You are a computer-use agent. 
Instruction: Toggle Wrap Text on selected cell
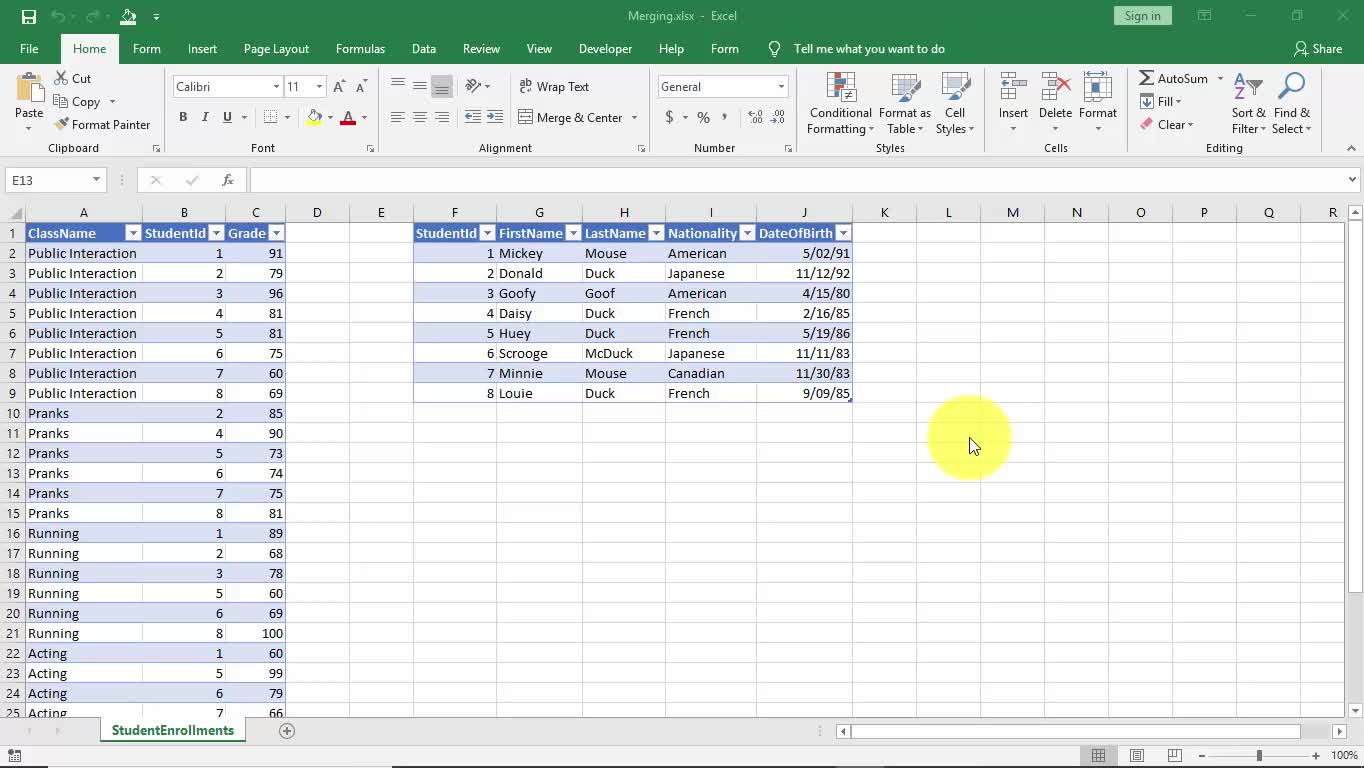pos(554,87)
